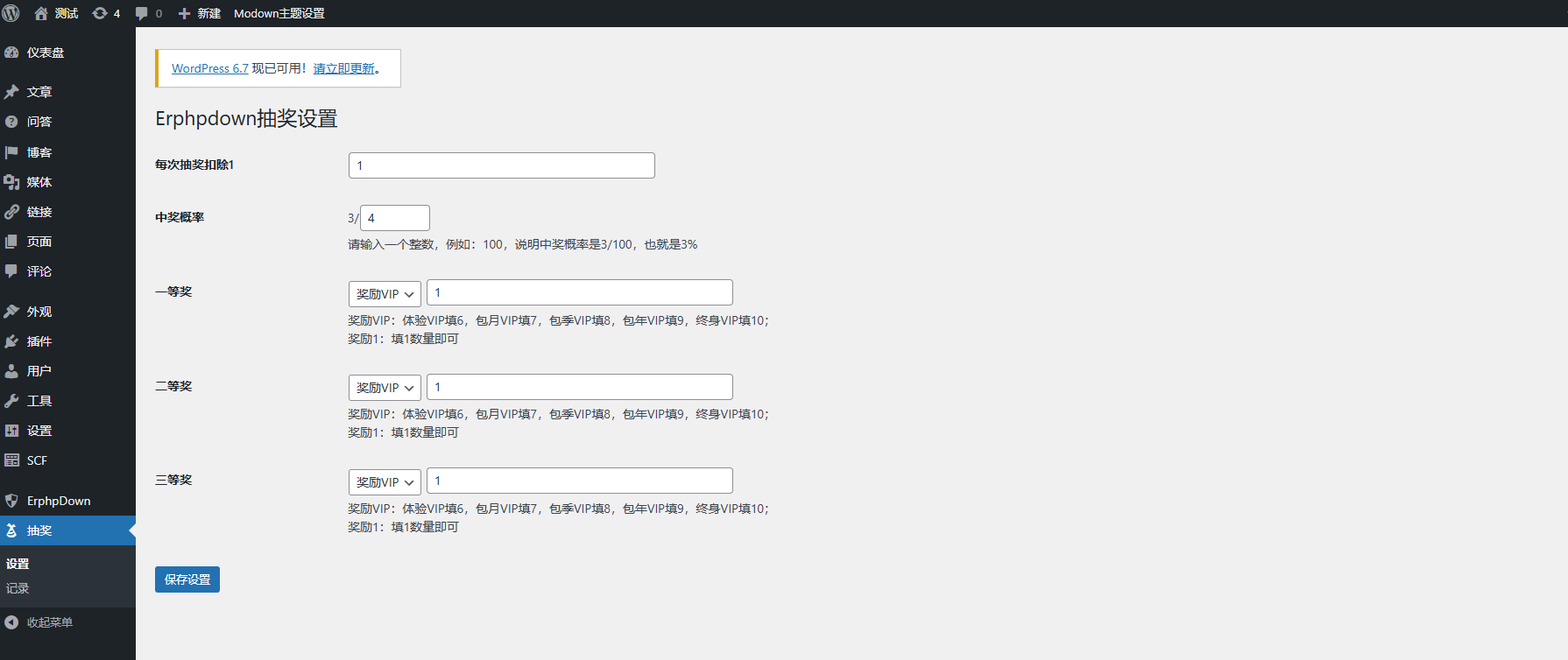Click the 页面 pages icon
1568x660 pixels.
click(11, 242)
